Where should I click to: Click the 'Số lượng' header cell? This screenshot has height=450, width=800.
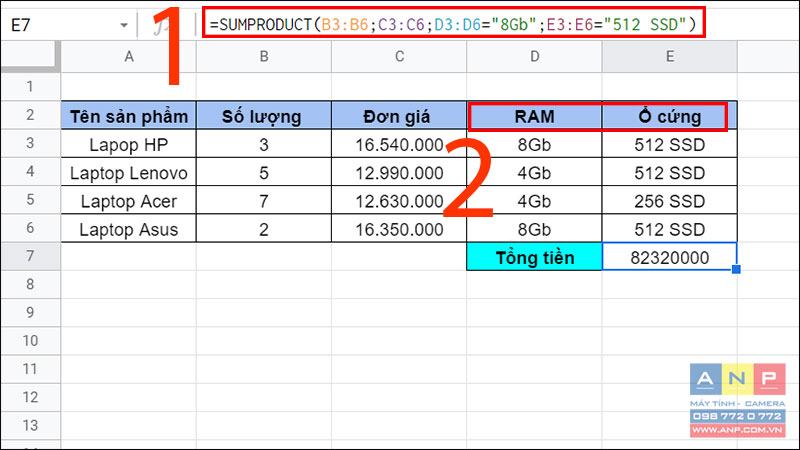pyautogui.click(x=264, y=115)
